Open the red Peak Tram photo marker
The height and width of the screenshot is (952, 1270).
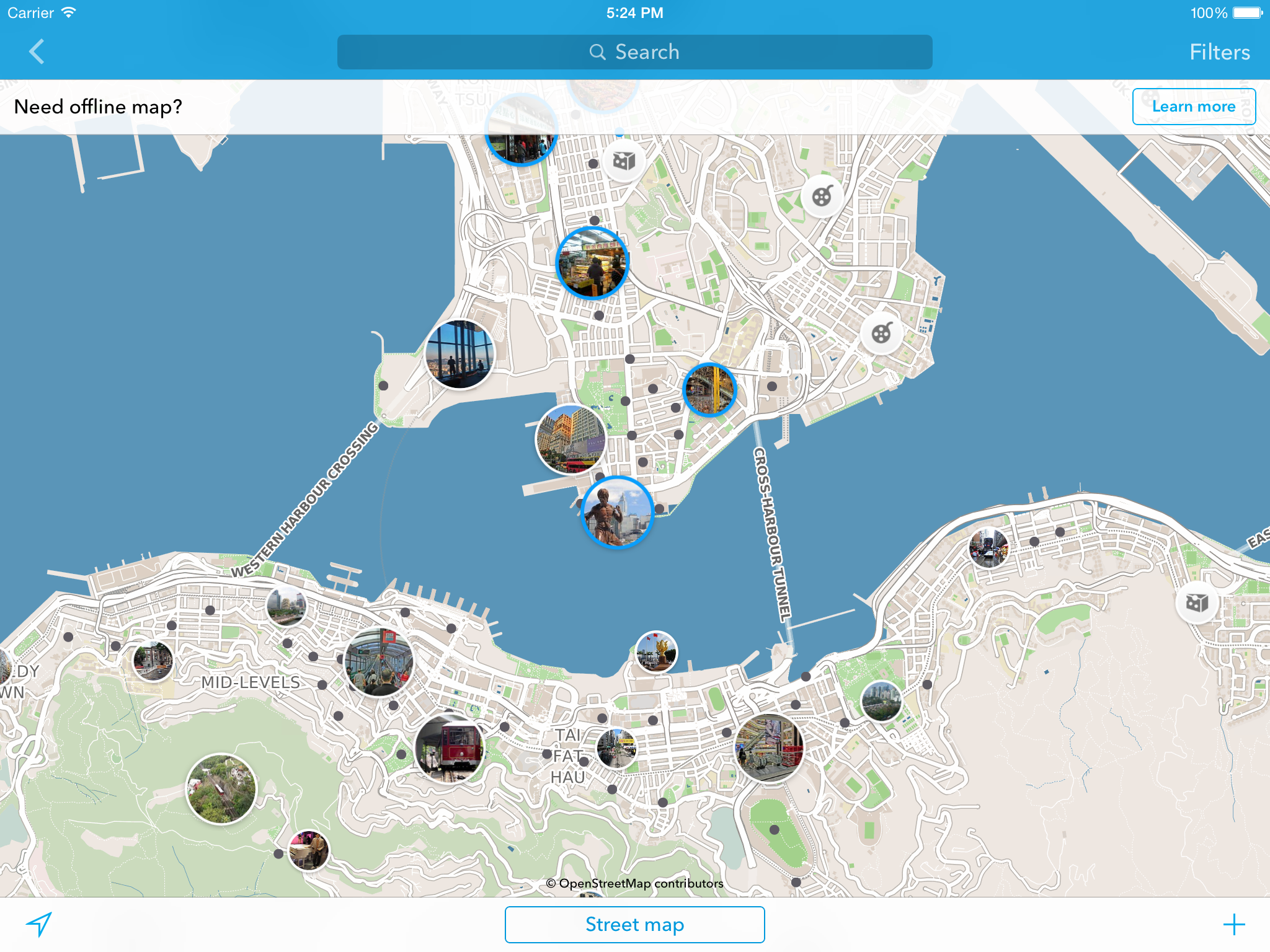449,748
